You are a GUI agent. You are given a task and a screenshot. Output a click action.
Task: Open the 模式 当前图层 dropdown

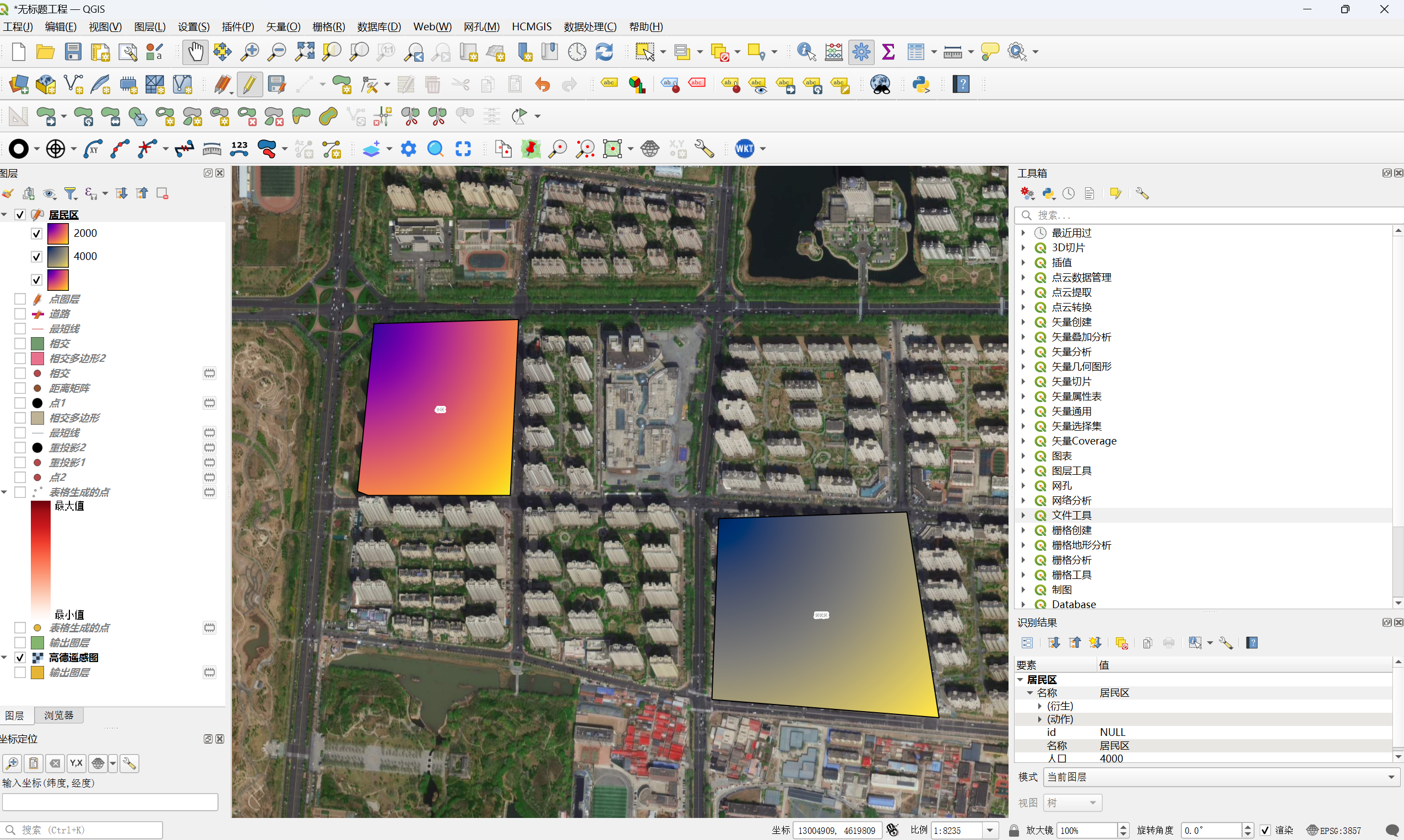pos(1218,777)
